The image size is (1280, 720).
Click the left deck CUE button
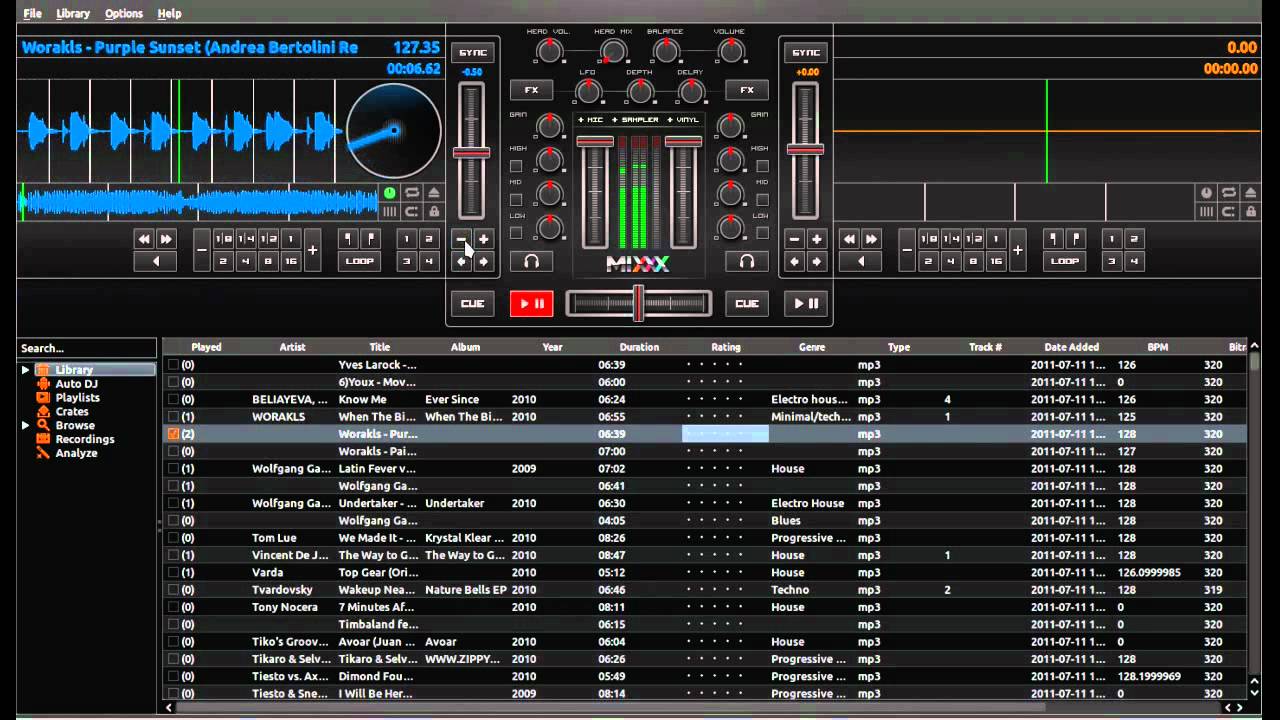tap(473, 303)
